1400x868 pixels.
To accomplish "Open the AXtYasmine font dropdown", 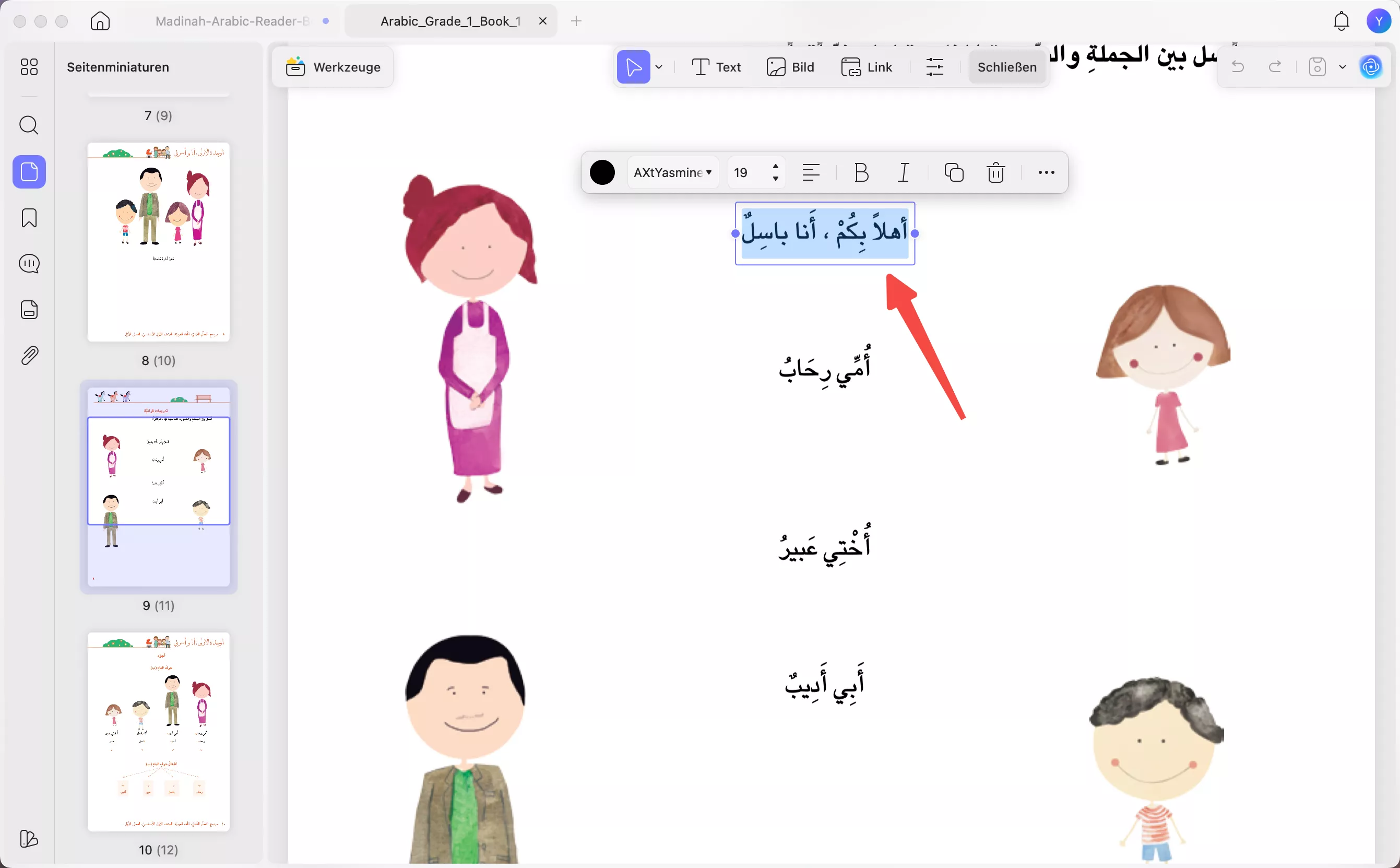I will 672,172.
